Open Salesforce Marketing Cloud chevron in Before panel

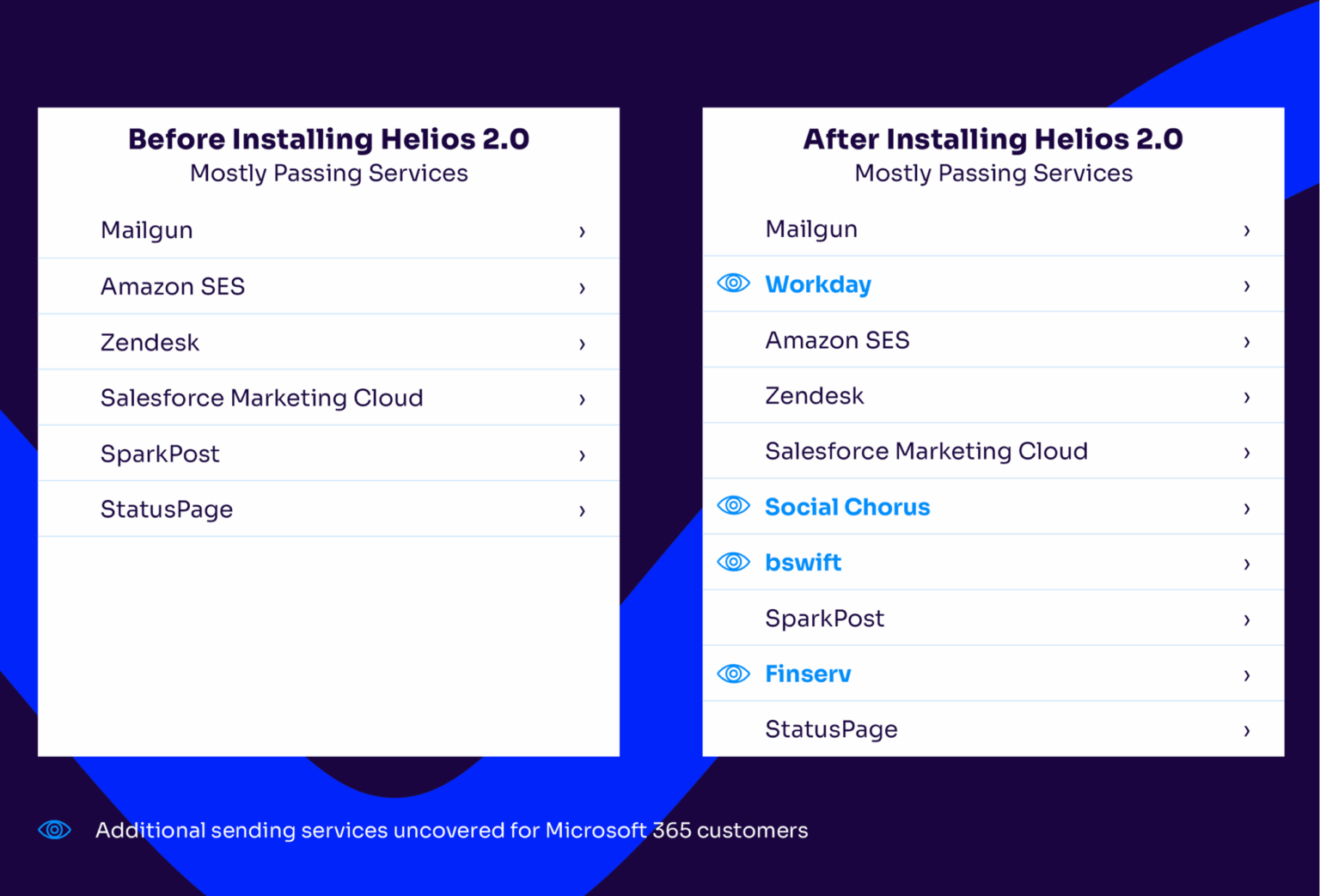[582, 399]
